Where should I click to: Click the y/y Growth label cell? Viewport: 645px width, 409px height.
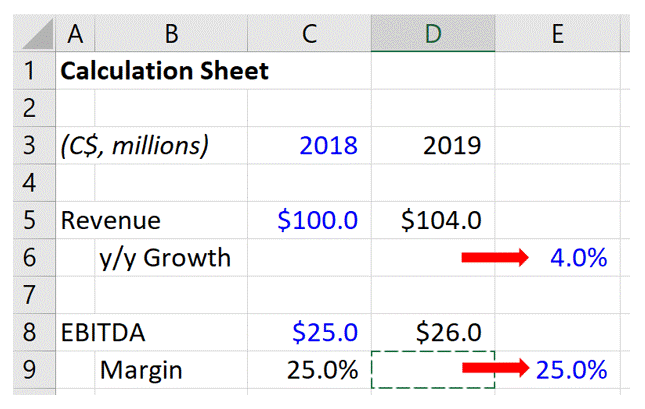click(165, 258)
